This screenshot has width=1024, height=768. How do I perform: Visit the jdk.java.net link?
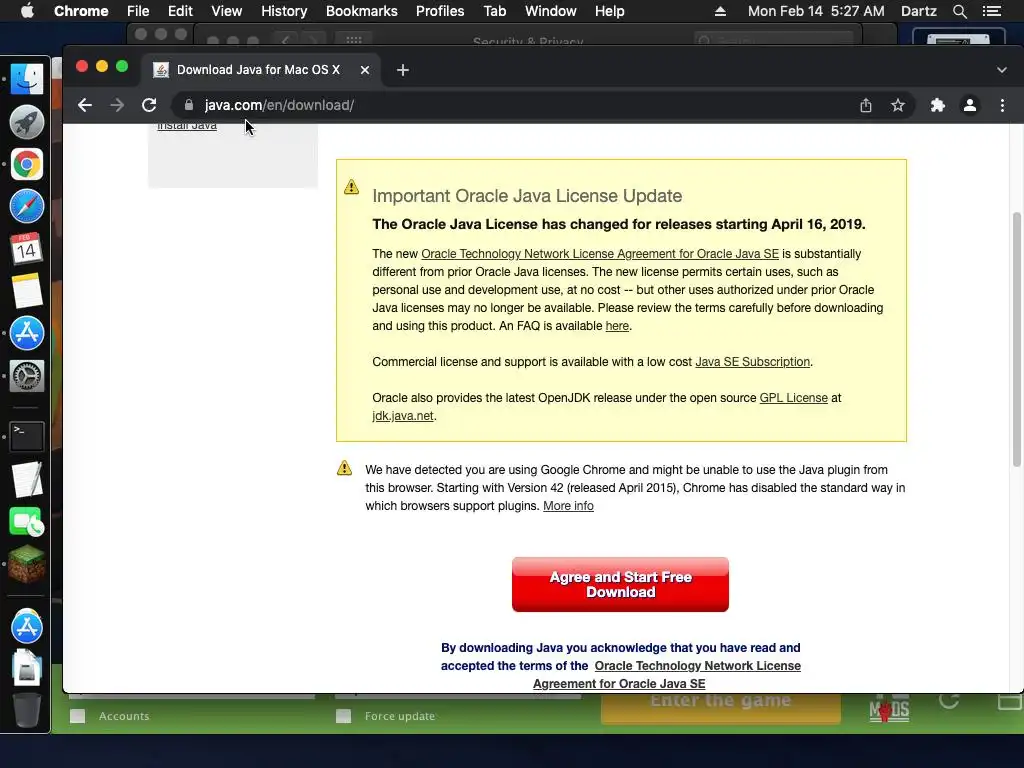[x=403, y=415]
